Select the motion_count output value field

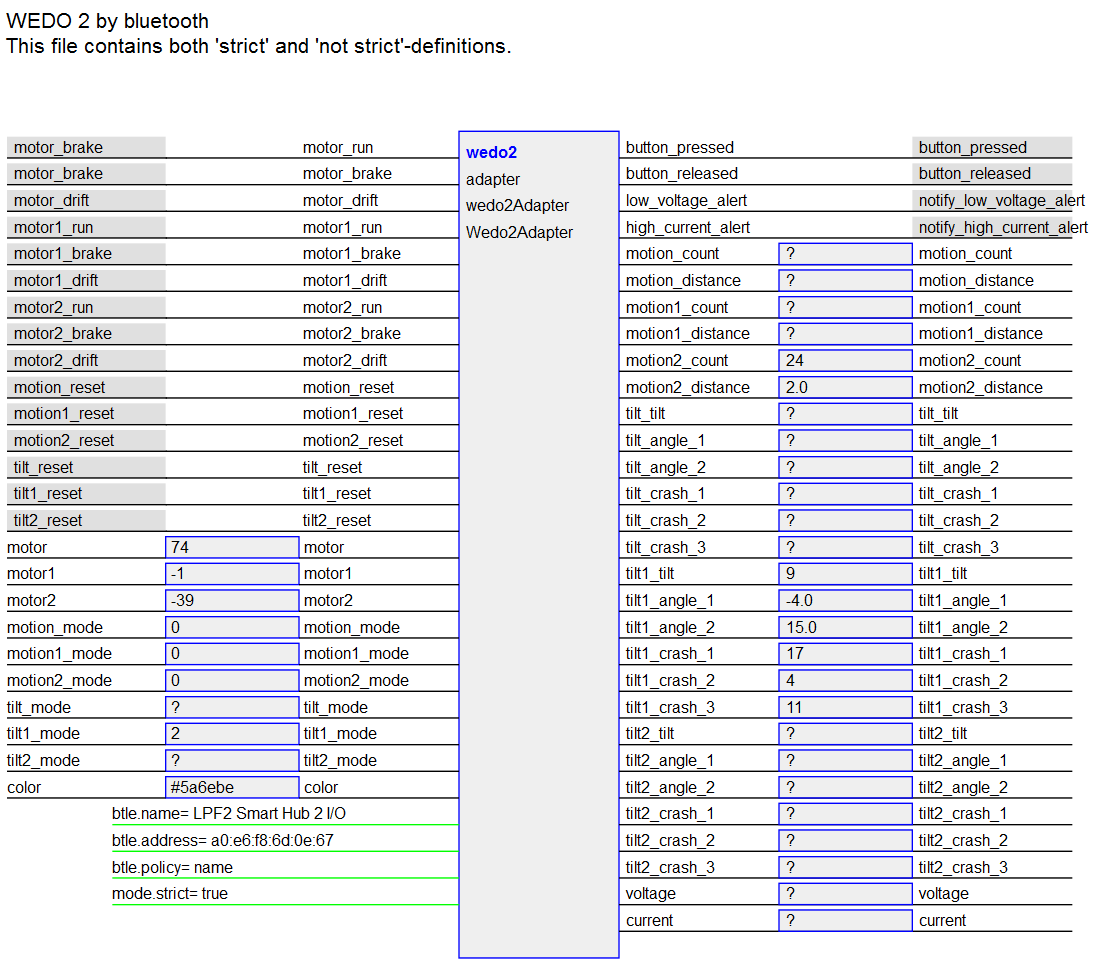click(x=845, y=254)
